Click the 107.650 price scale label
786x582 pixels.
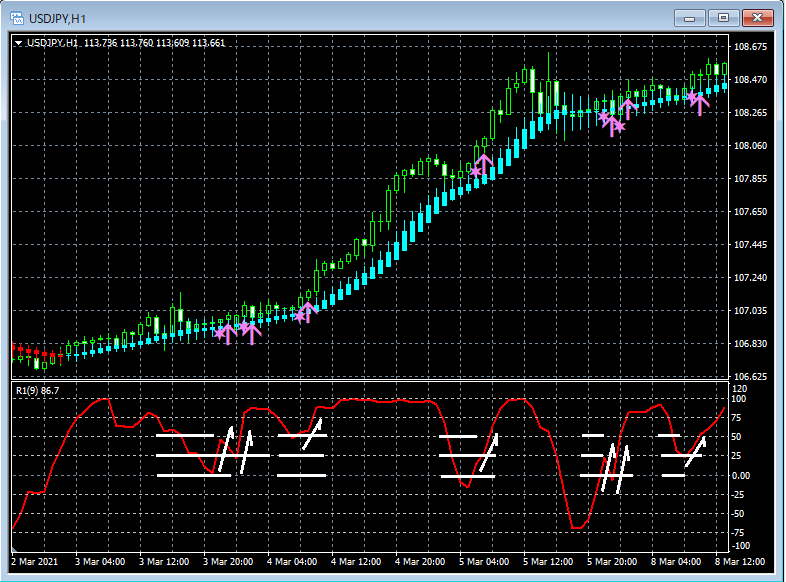point(750,212)
